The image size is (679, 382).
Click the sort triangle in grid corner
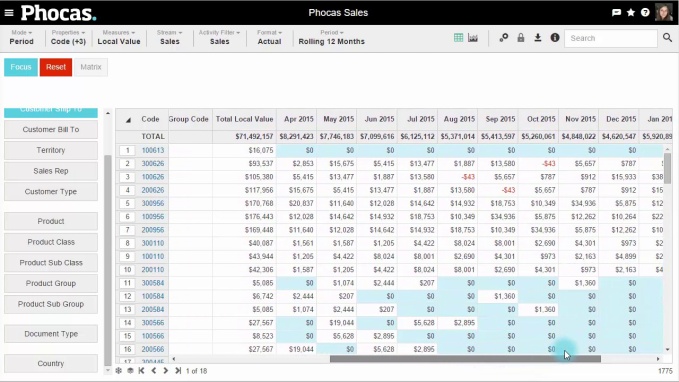pyautogui.click(x=128, y=120)
